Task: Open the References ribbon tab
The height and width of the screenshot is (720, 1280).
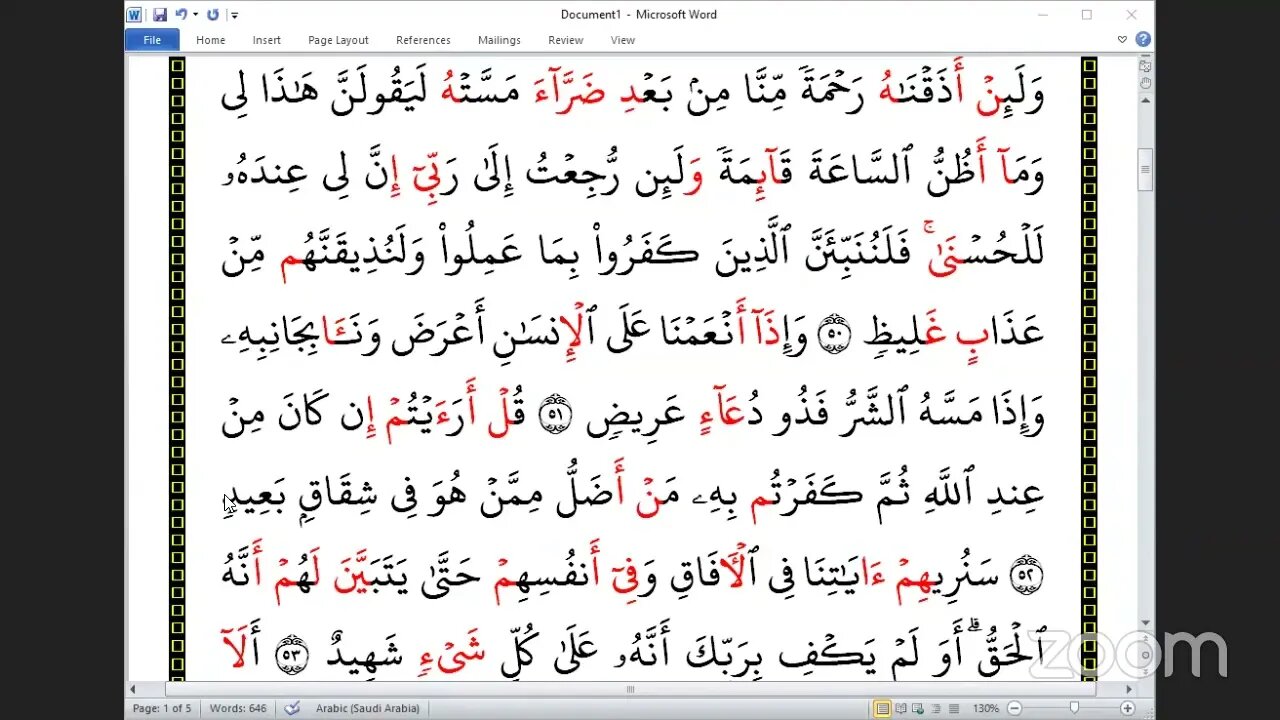Action: tap(423, 40)
